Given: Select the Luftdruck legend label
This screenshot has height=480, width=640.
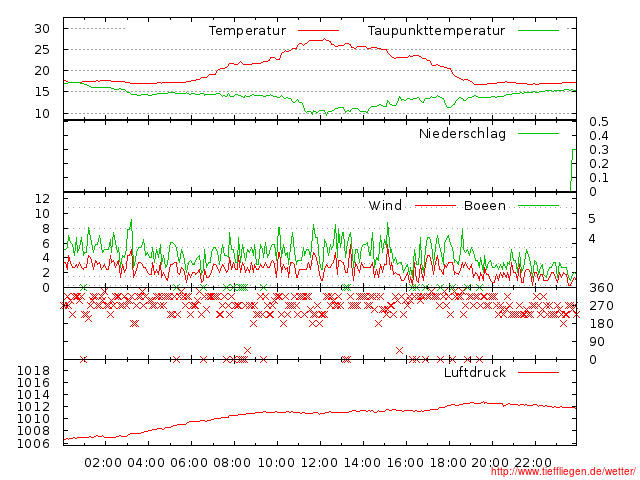Looking at the screenshot, I should pyautogui.click(x=475, y=372).
